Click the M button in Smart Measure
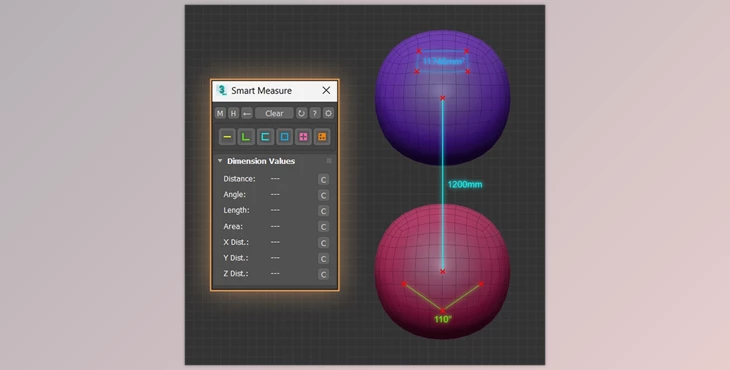This screenshot has width=730, height=370. pyautogui.click(x=220, y=113)
